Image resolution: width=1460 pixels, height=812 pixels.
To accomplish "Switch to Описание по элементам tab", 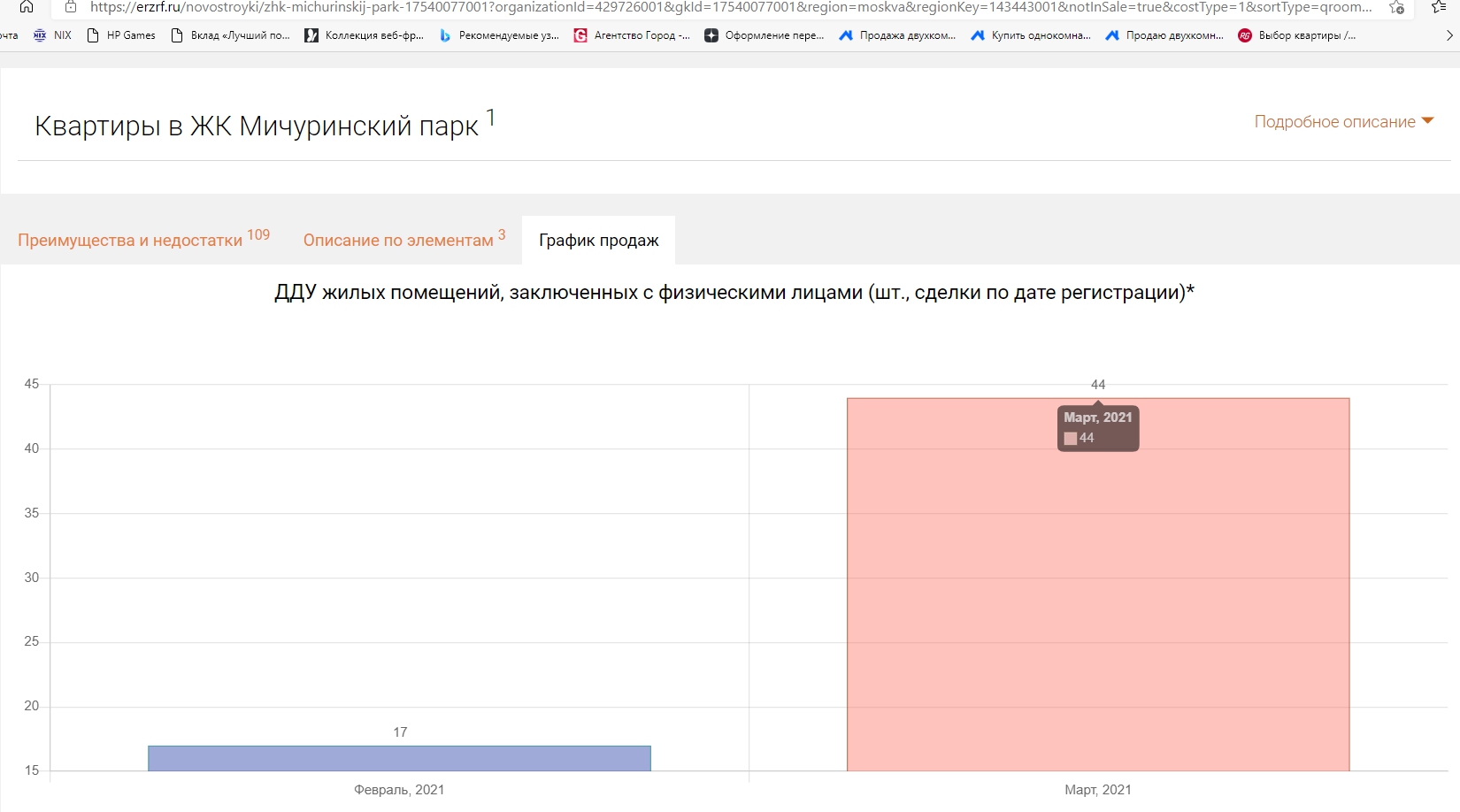I will [x=403, y=240].
